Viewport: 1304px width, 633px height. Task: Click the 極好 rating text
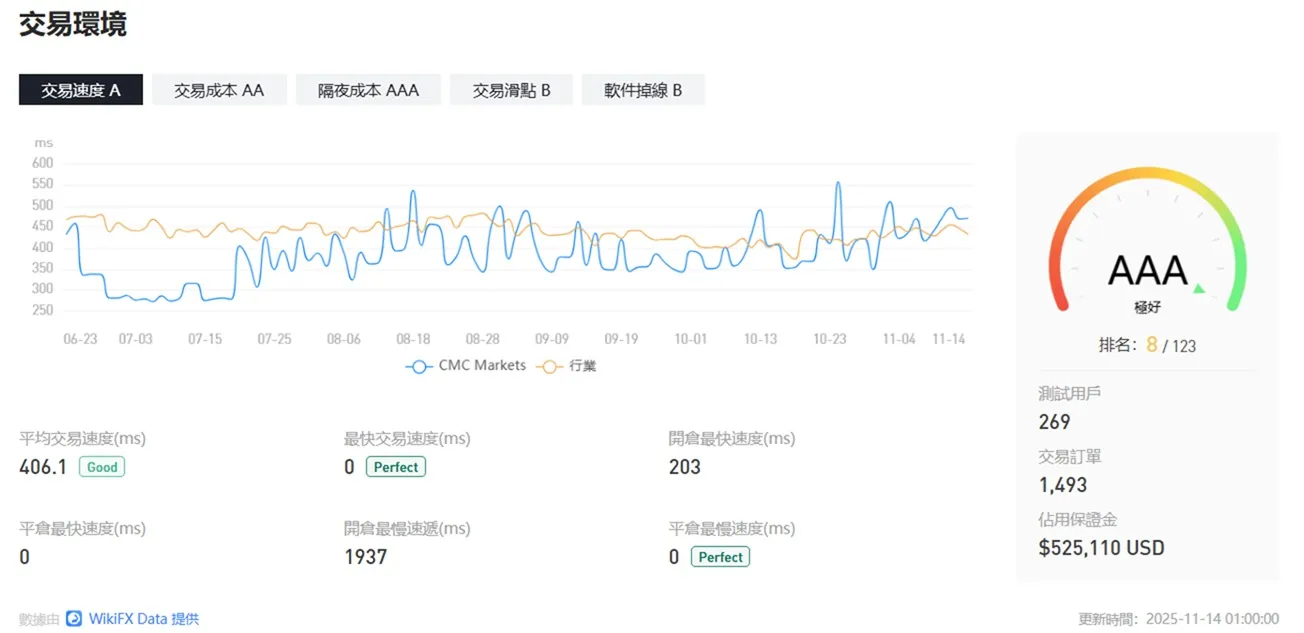1147,309
